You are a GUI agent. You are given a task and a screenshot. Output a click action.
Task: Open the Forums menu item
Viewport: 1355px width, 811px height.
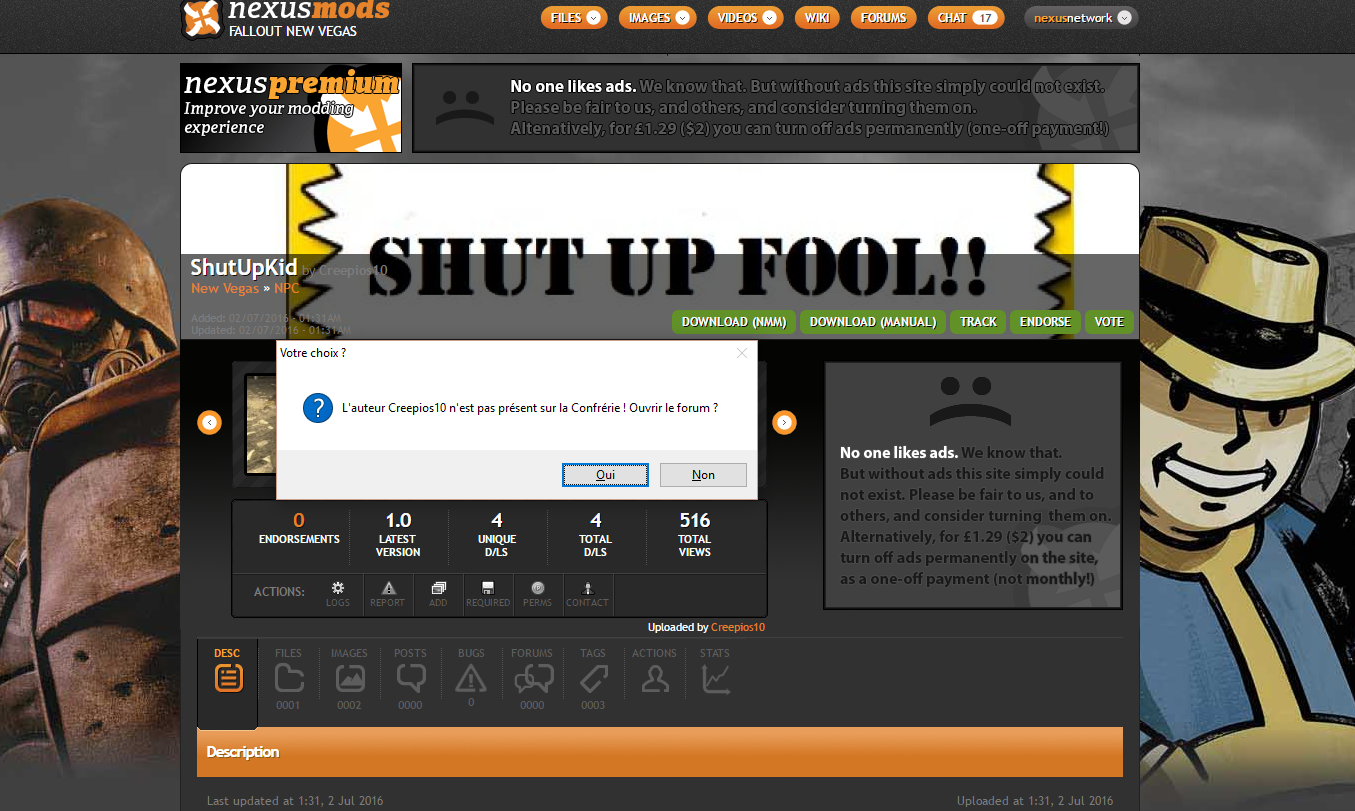(x=883, y=18)
